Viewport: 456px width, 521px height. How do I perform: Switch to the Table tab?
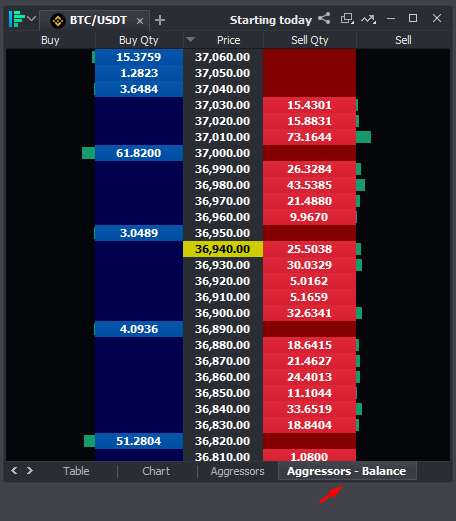[76, 471]
